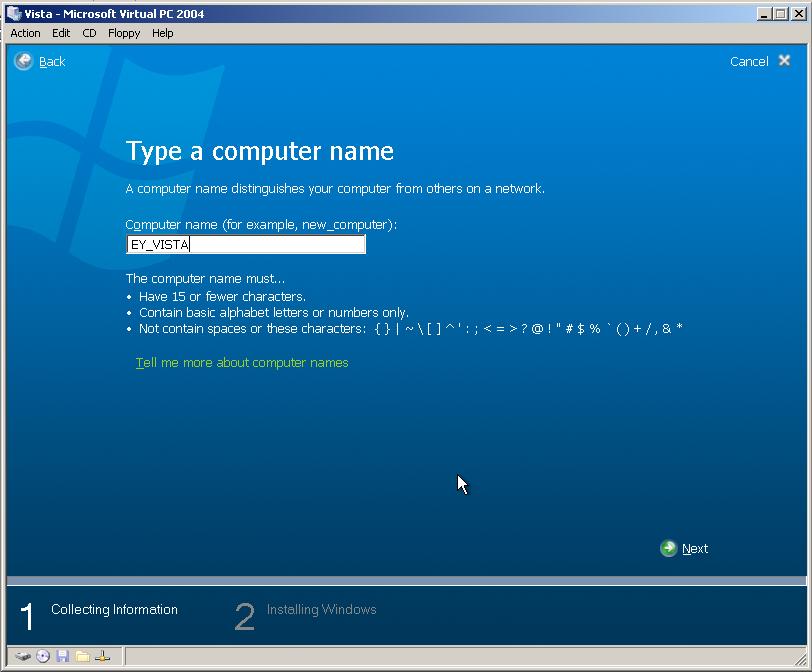
Task: Click the X icon beside Cancel
Action: 785,61
